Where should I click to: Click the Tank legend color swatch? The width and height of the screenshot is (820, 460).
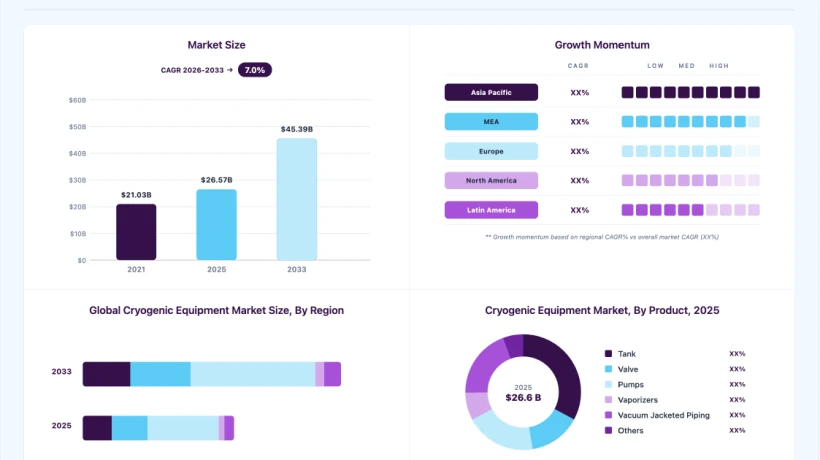pos(608,354)
